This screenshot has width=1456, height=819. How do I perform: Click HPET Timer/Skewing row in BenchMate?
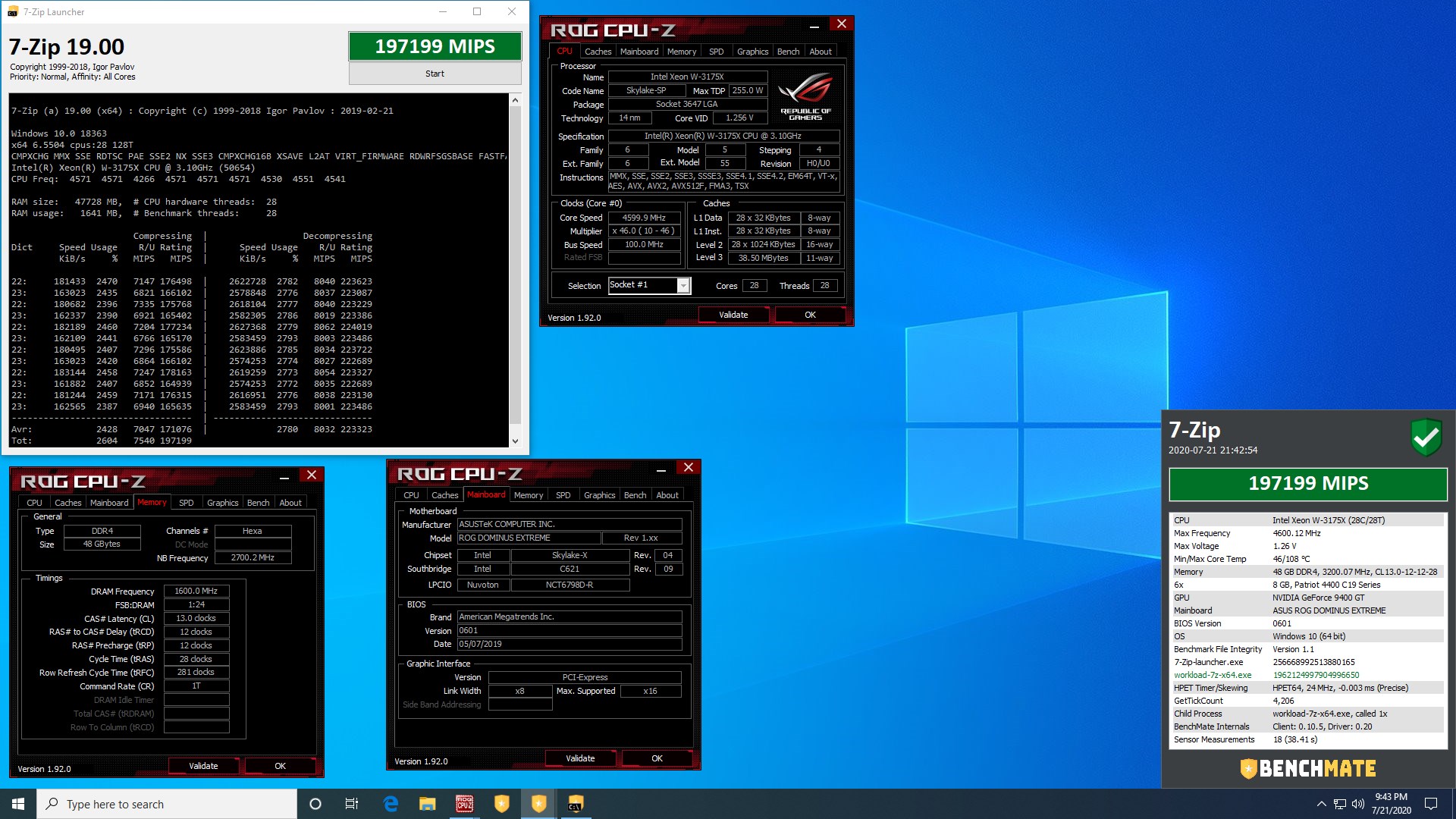[x=1308, y=688]
